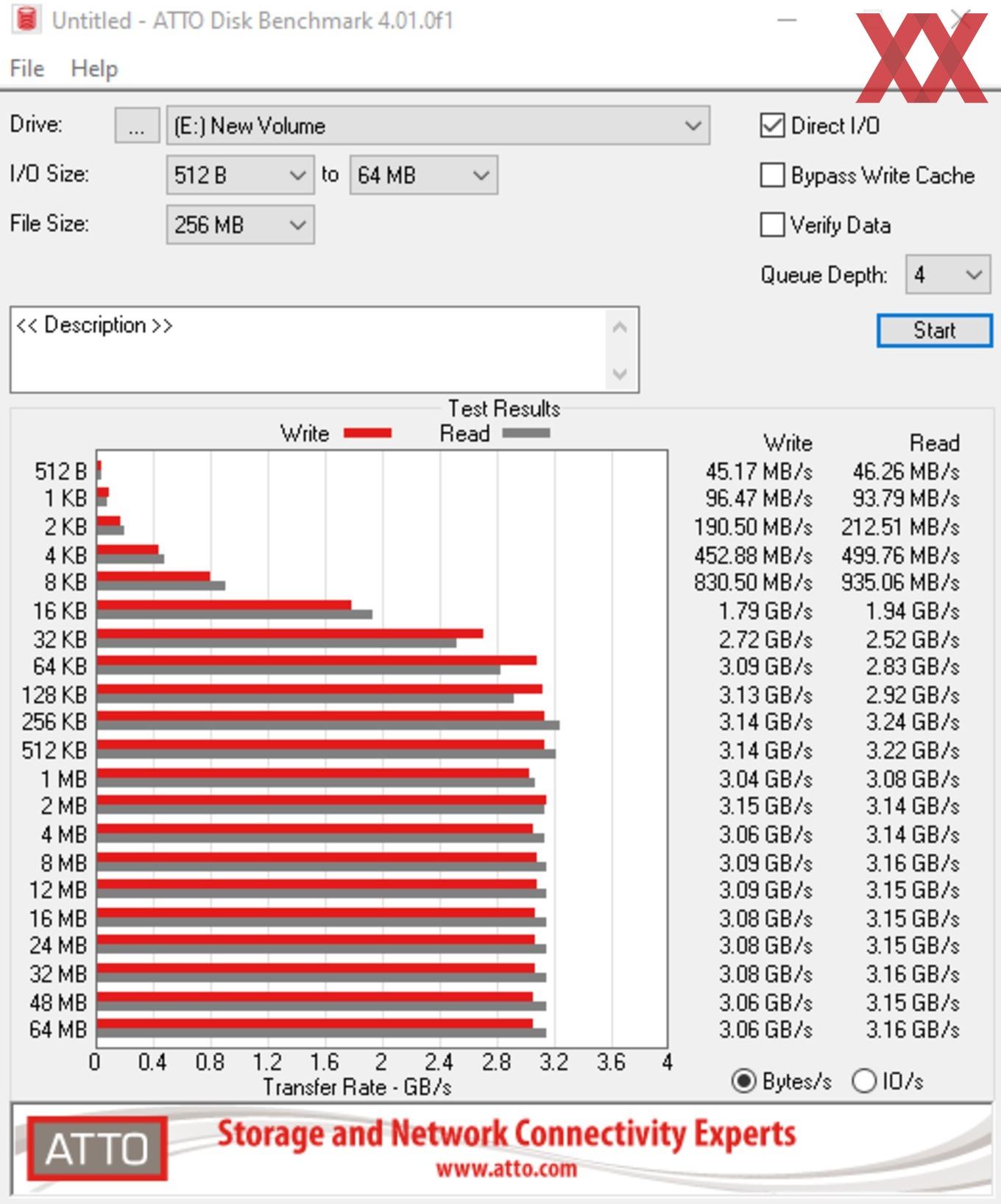This screenshot has height=1204, width=1001.
Task: Click the read value 212.51 MB/s
Action: coord(900,527)
